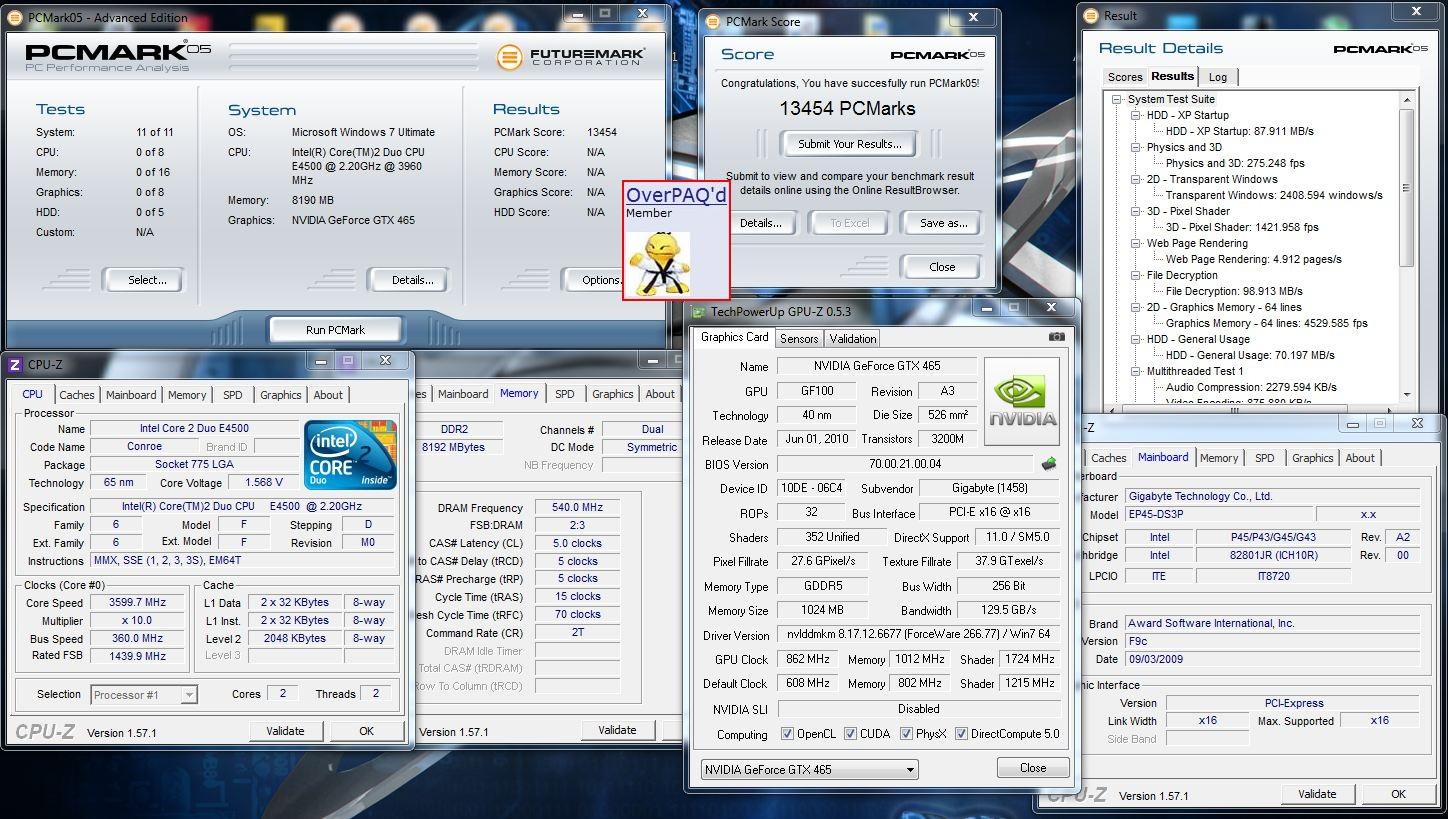
Task: Collapse the HDD - XP Startup node
Action: tap(1136, 116)
